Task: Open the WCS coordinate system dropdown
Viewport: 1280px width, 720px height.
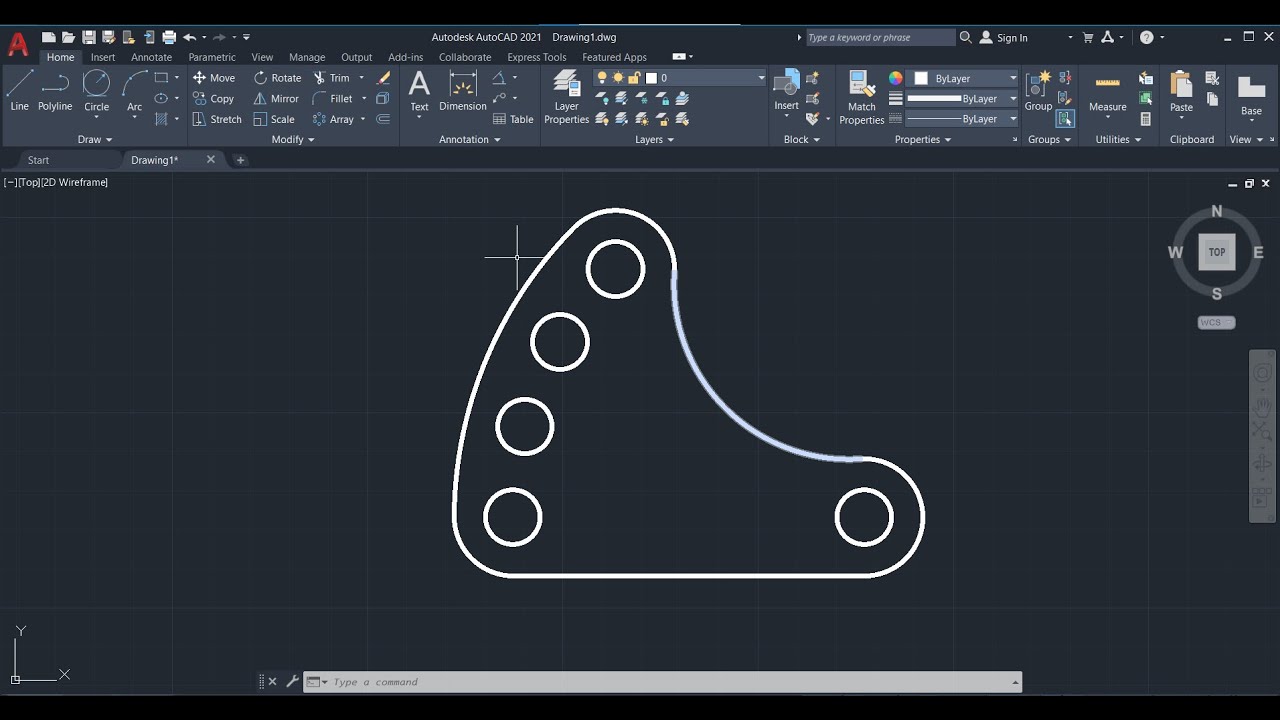Action: coord(1216,322)
